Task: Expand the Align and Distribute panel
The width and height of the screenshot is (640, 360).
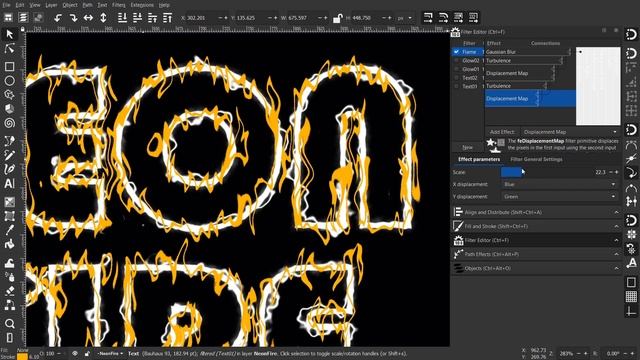Action: (536, 212)
